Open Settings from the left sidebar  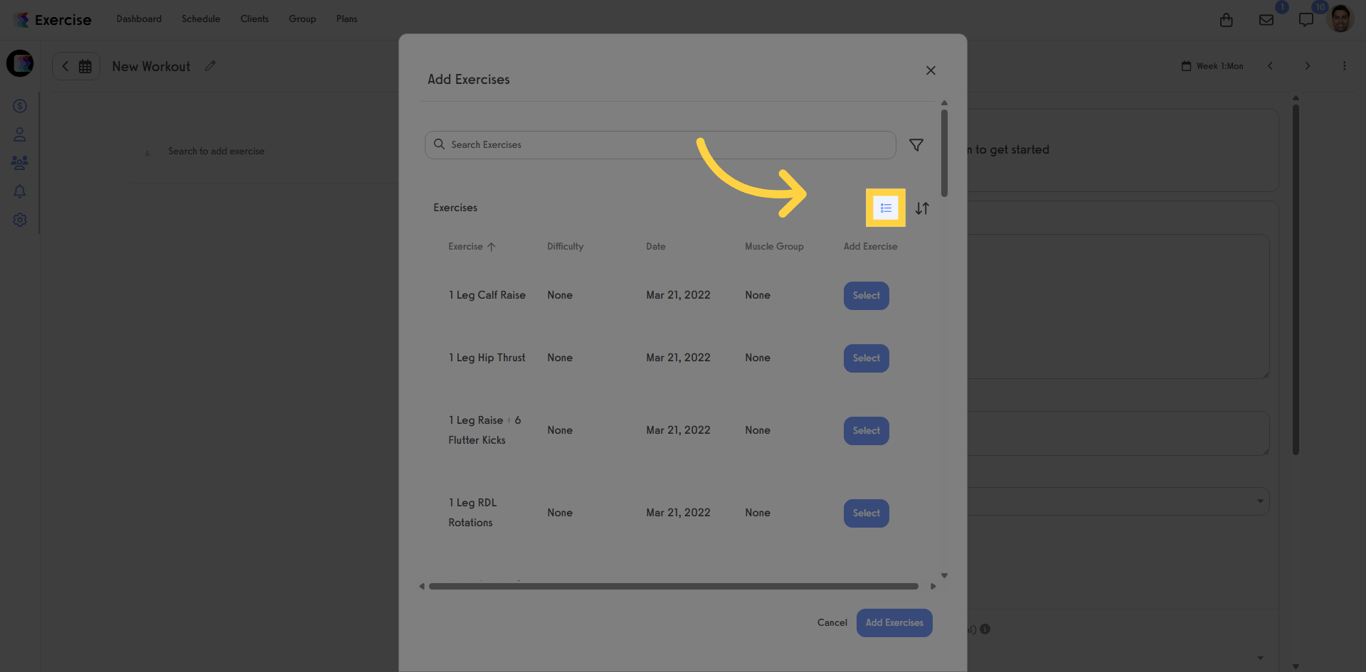coord(19,219)
